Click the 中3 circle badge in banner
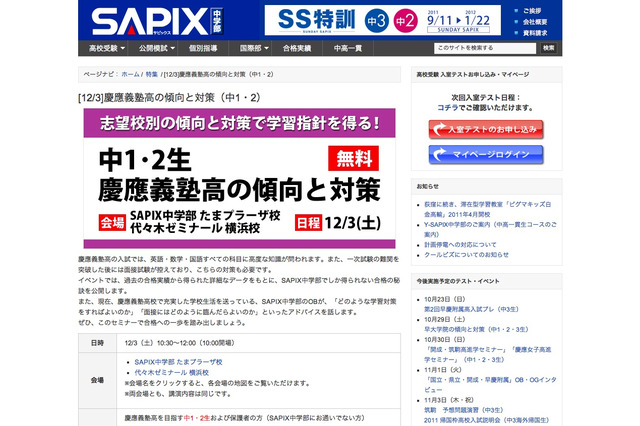640x426 pixels. (x=376, y=20)
